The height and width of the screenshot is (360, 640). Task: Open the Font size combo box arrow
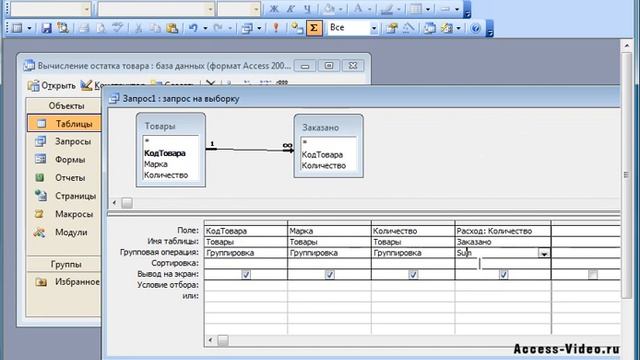pos(256,9)
